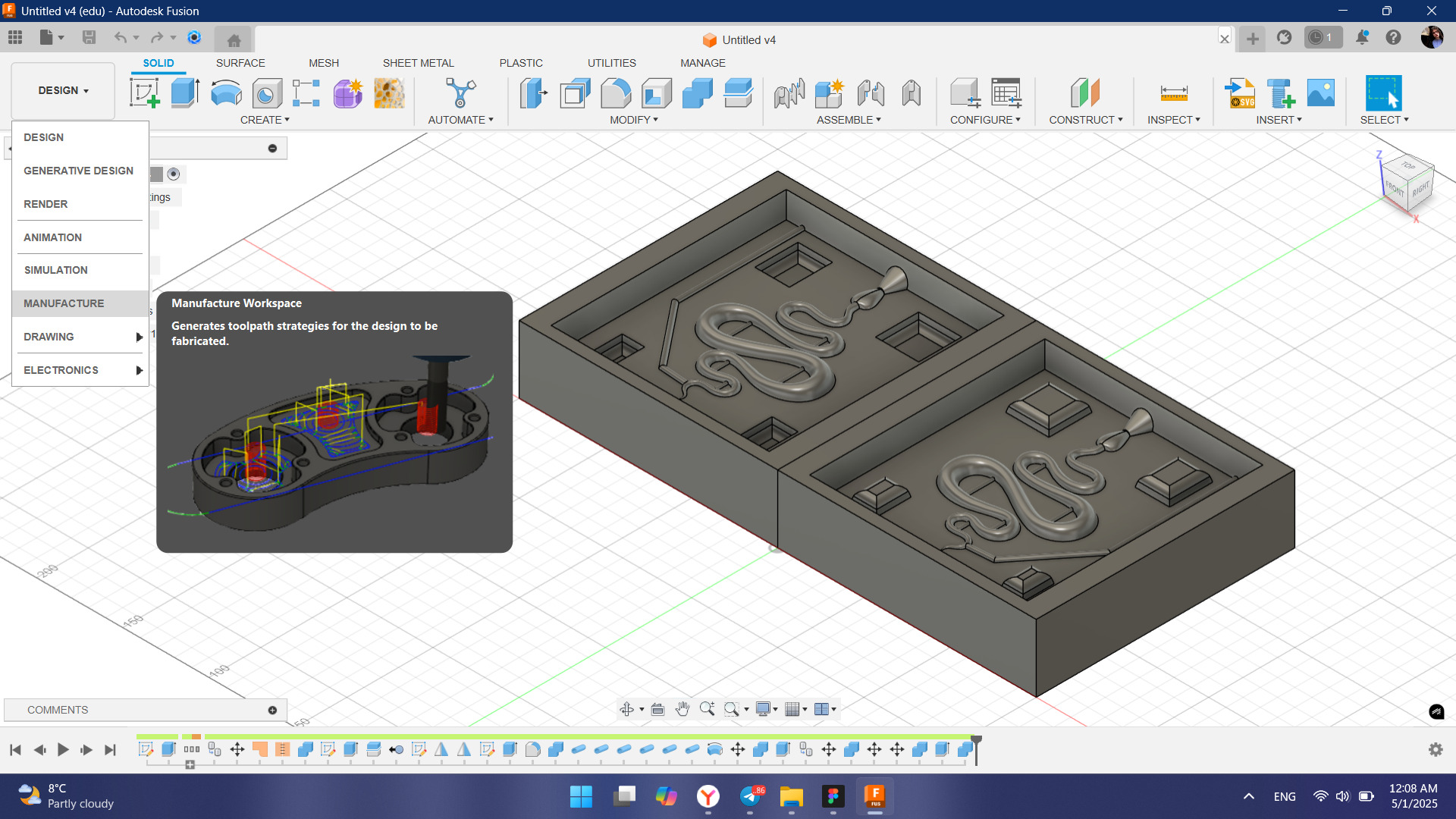Undo the last action
Image resolution: width=1456 pixels, height=819 pixels.
[x=120, y=37]
